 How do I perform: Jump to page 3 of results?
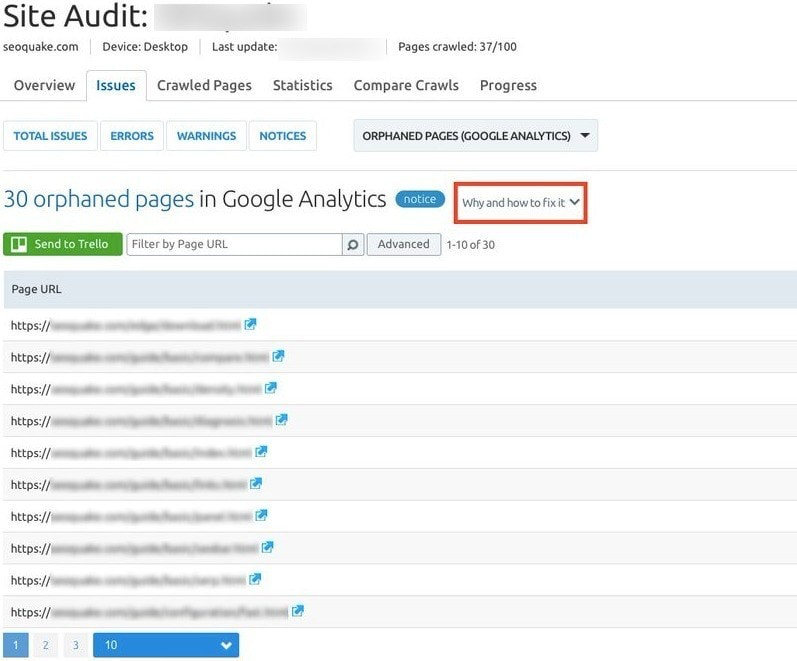coord(75,645)
